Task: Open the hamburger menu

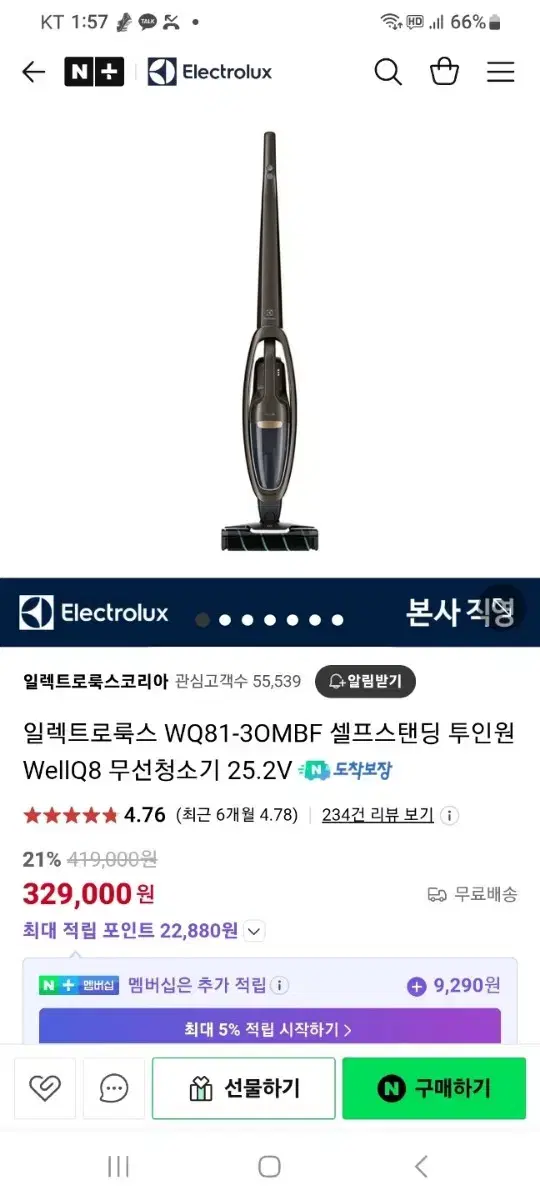Action: (500, 72)
